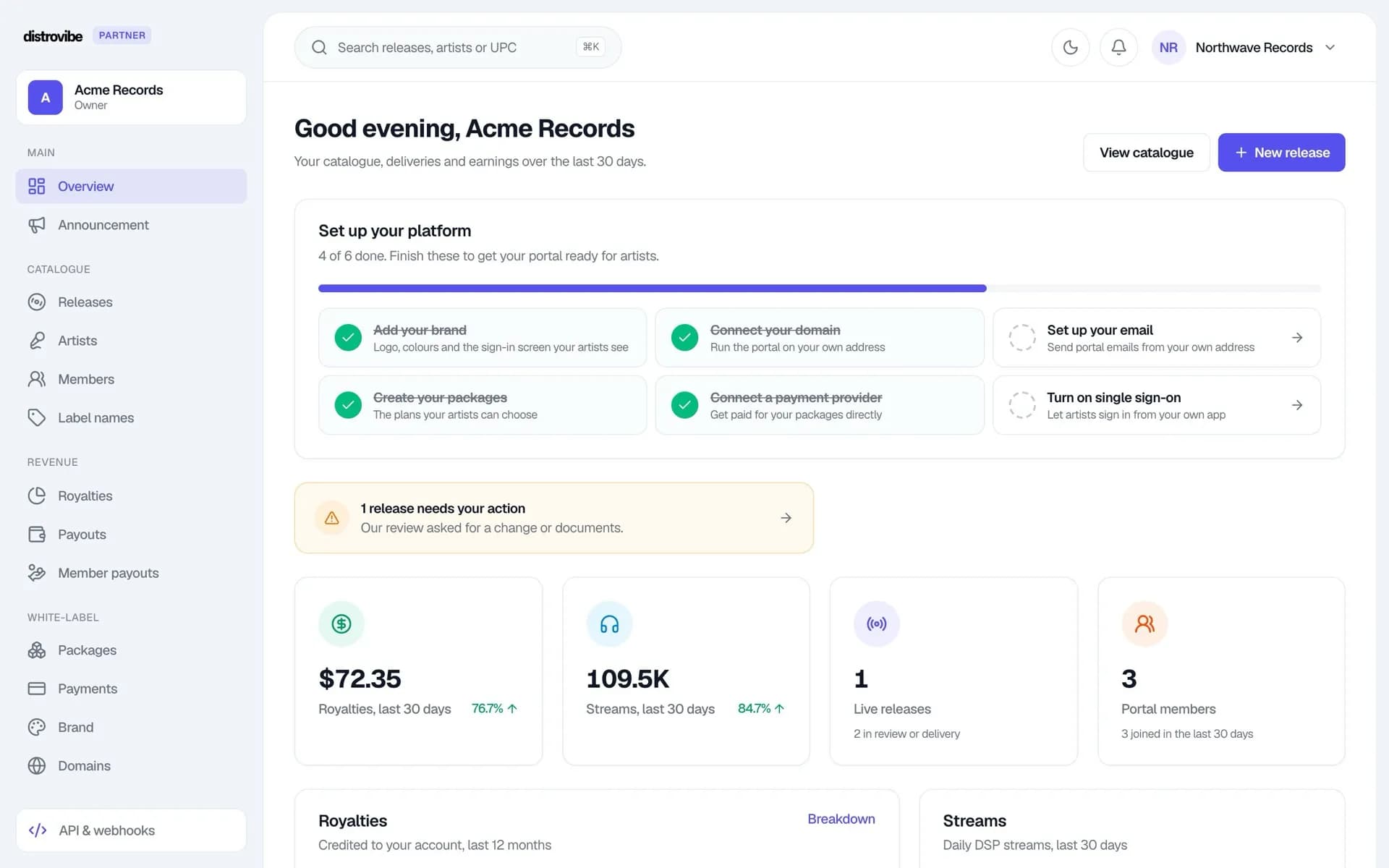Viewport: 1389px width, 868px height.
Task: Click the distrovibe logo
Action: (x=53, y=35)
